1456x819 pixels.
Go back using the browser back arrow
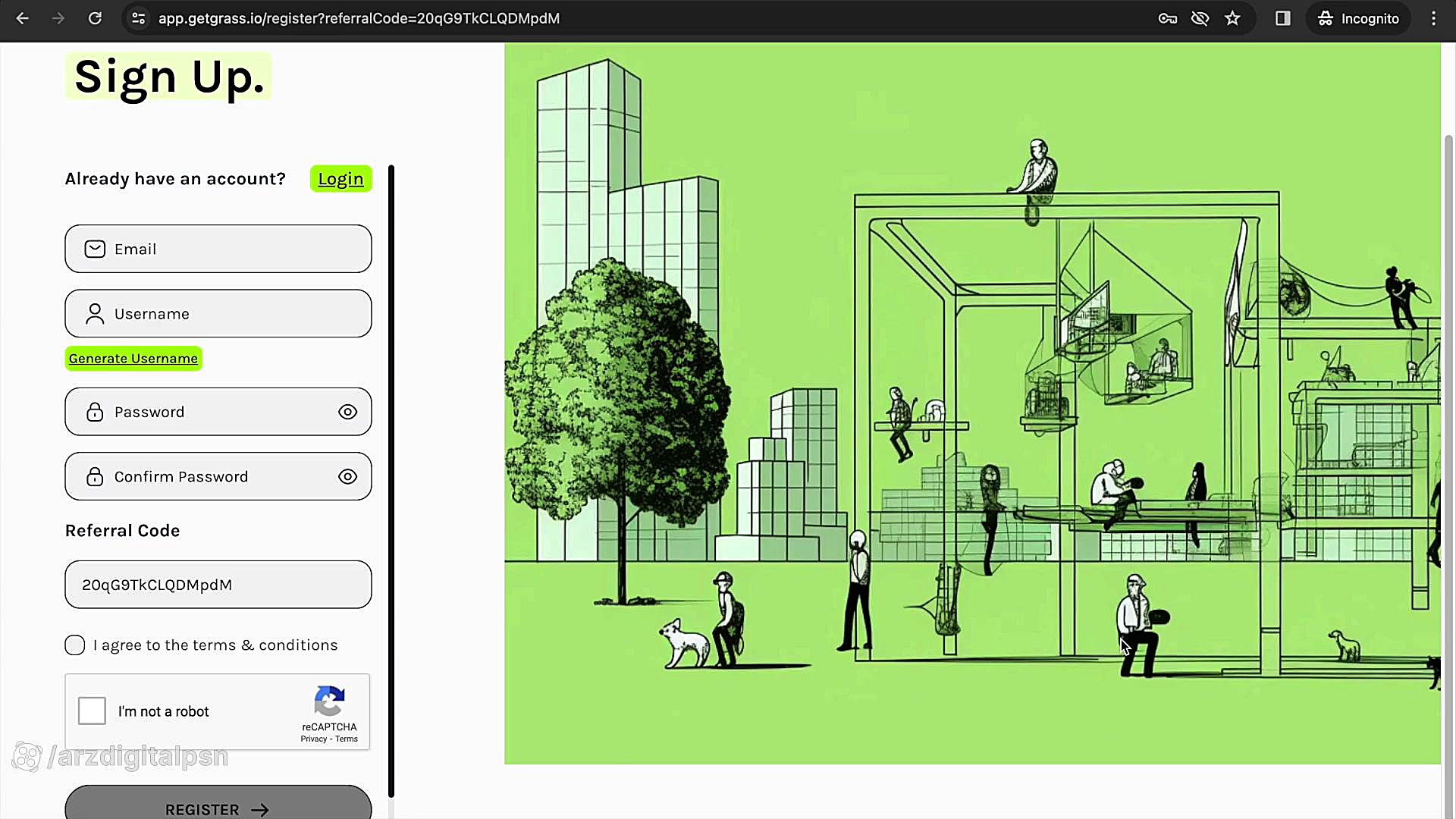[x=23, y=18]
